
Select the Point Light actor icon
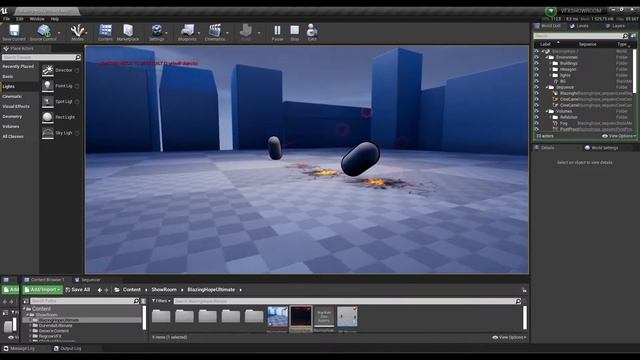pyautogui.click(x=48, y=86)
